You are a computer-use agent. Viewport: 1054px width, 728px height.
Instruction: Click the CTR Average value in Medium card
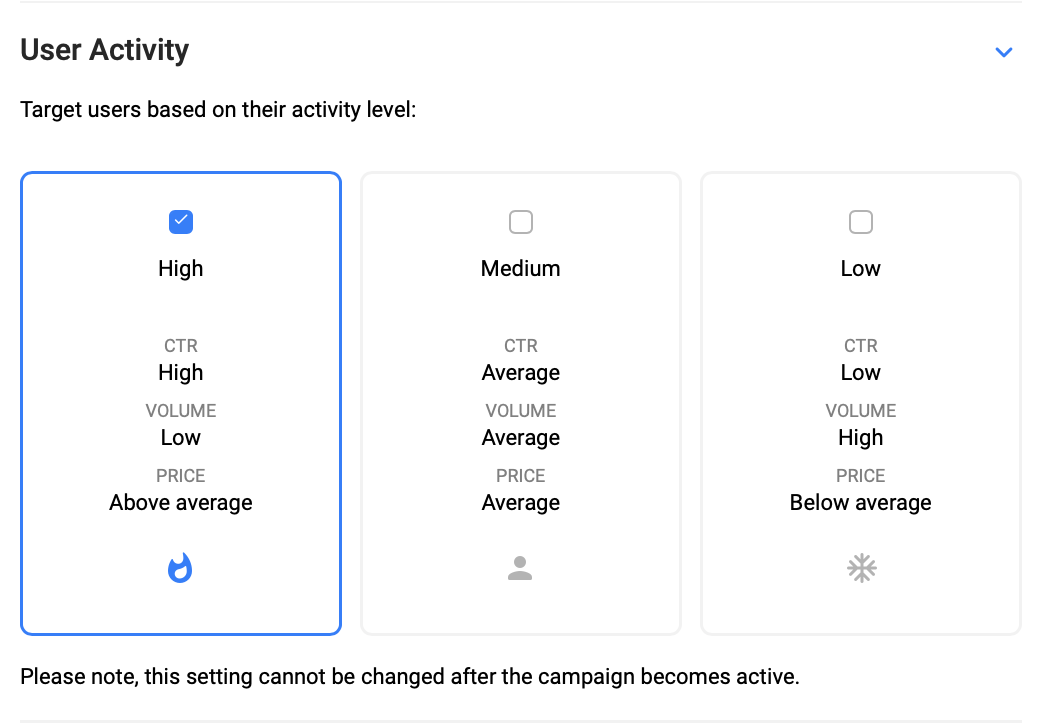(x=521, y=372)
